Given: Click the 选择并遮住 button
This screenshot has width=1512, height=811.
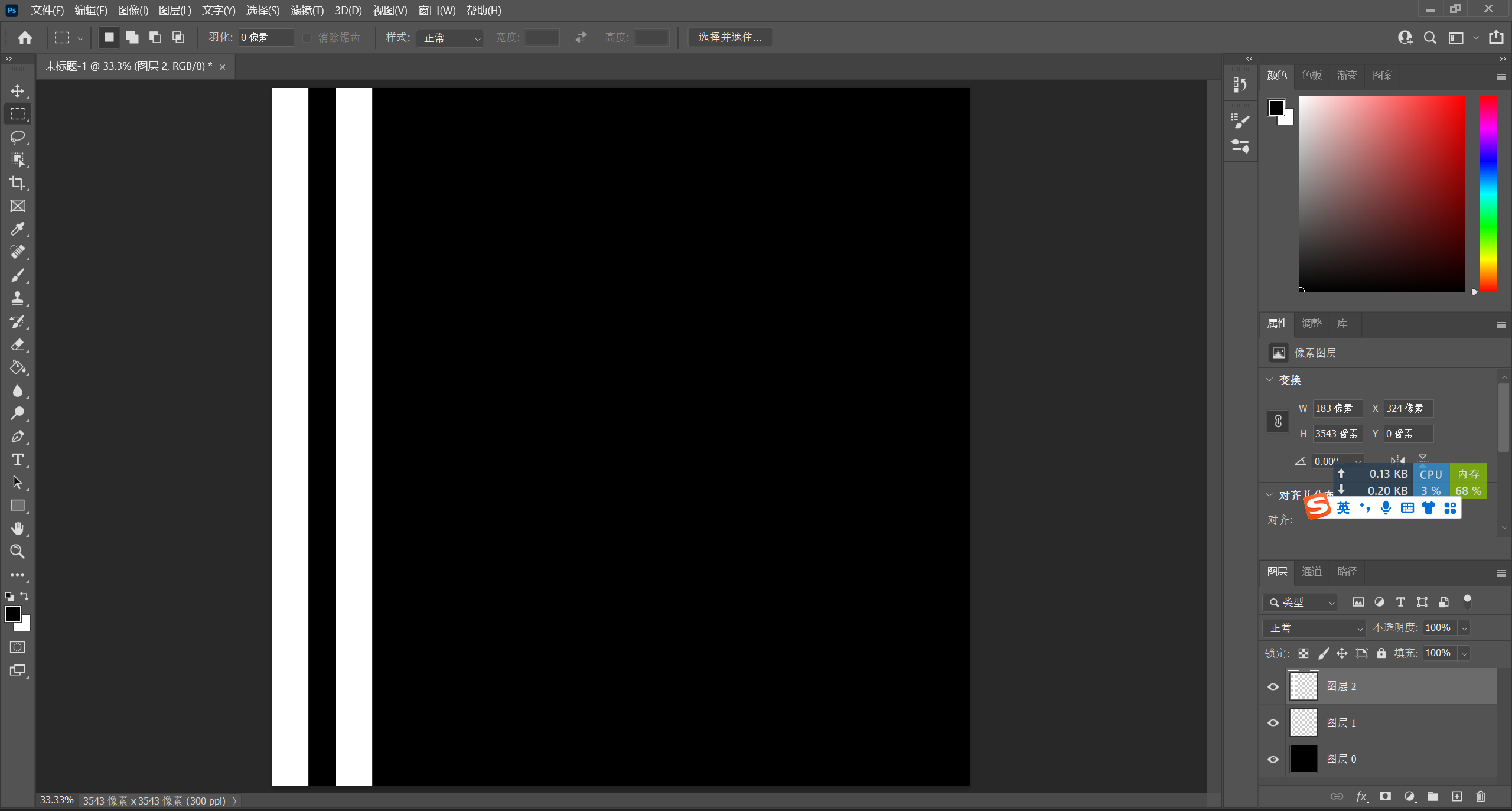Looking at the screenshot, I should pyautogui.click(x=730, y=37).
